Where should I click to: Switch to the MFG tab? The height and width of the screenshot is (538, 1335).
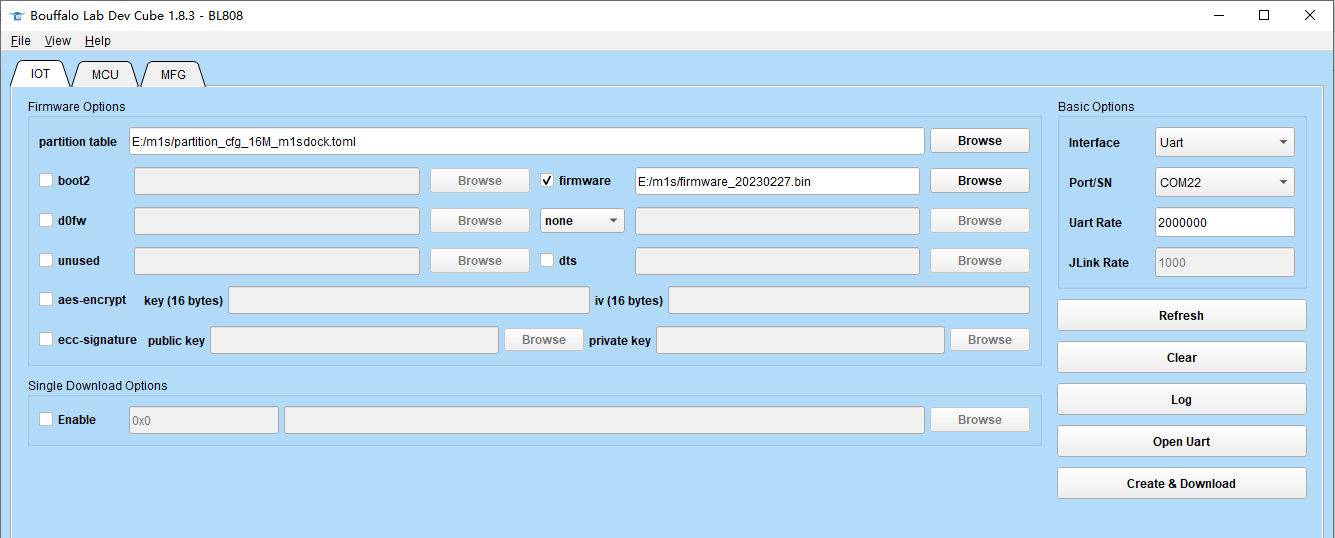(x=173, y=74)
